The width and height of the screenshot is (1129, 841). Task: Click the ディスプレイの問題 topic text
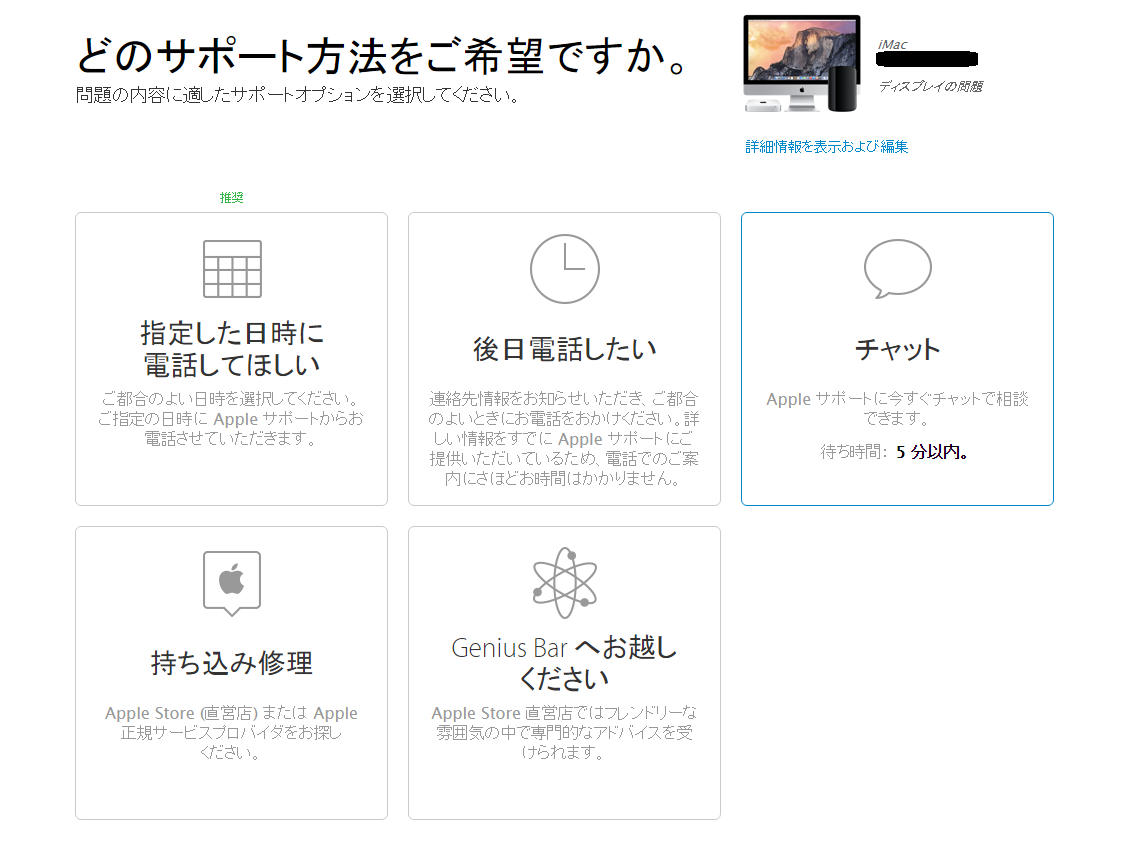pos(930,86)
